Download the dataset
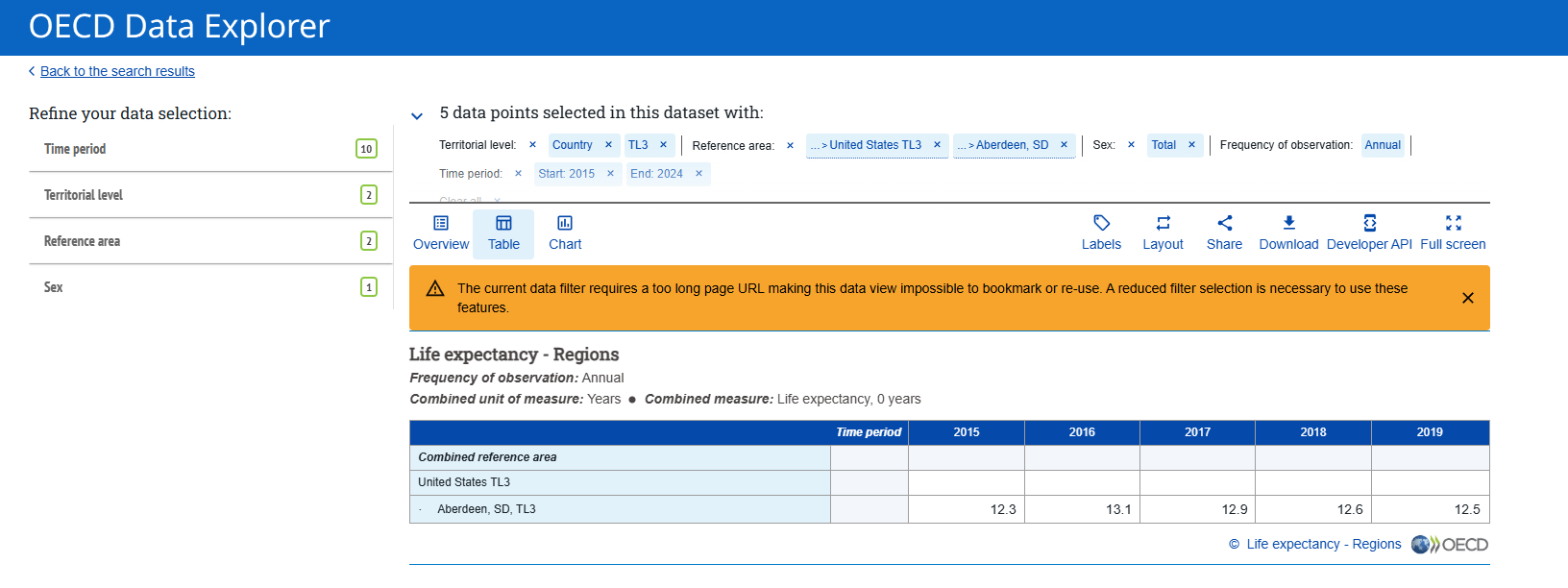 click(x=1288, y=233)
